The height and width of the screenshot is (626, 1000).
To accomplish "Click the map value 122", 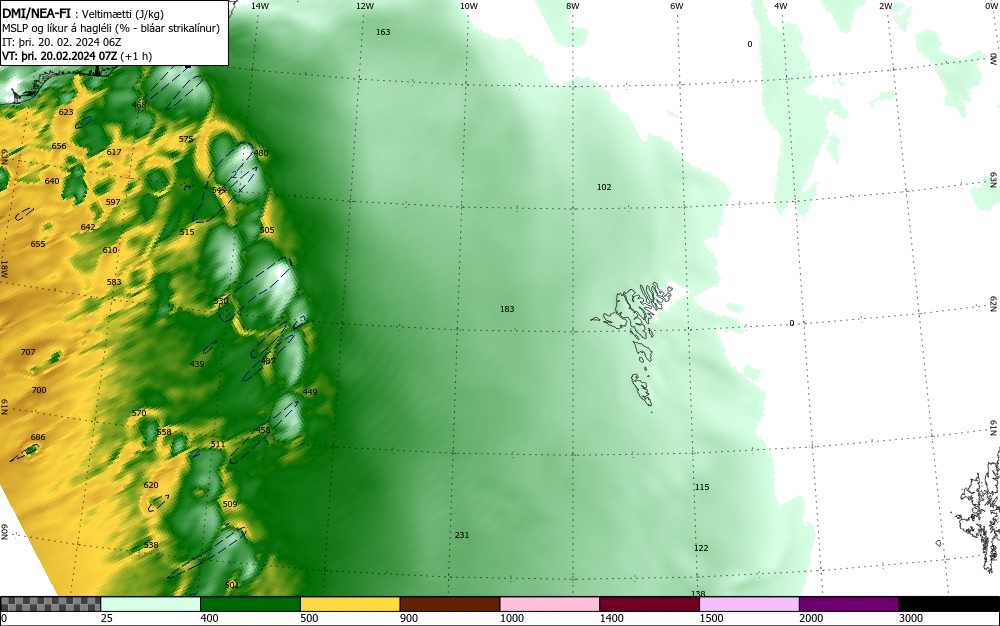I will coord(701,548).
